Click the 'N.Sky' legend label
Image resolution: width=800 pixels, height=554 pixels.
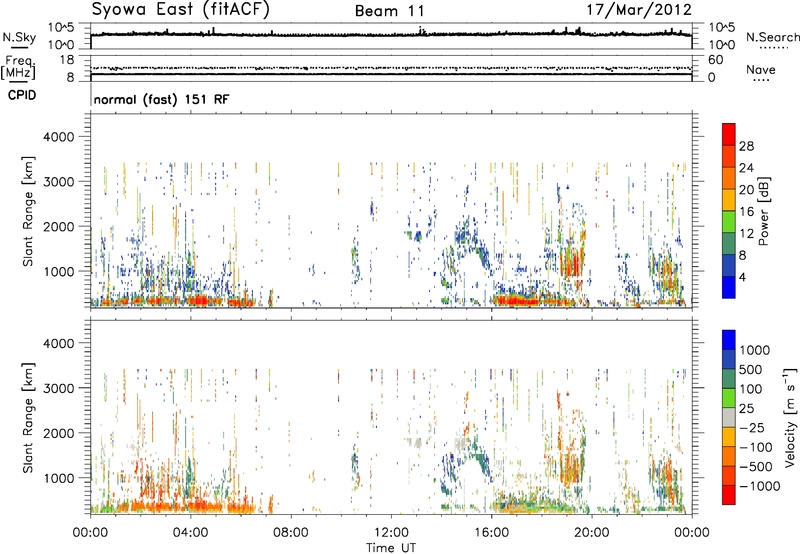tap(19, 37)
